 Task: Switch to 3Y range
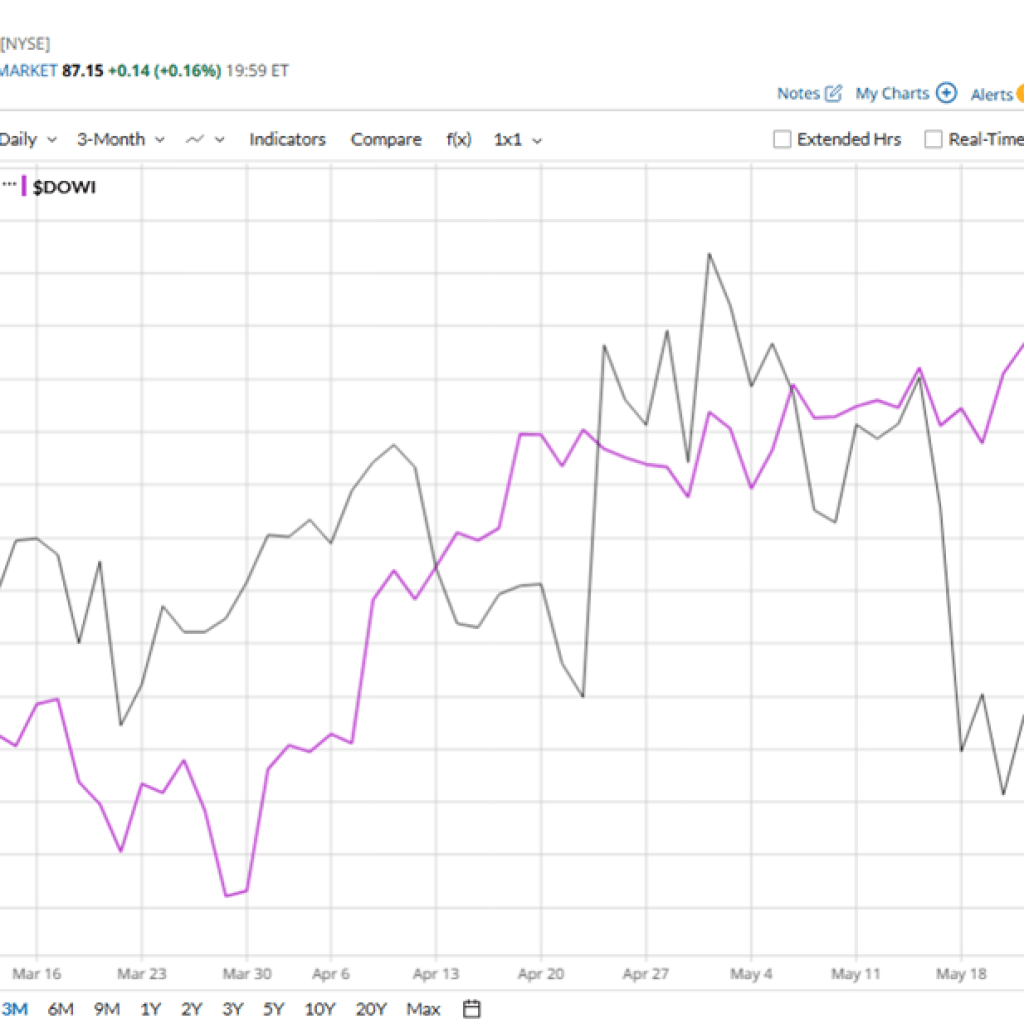(x=232, y=1009)
